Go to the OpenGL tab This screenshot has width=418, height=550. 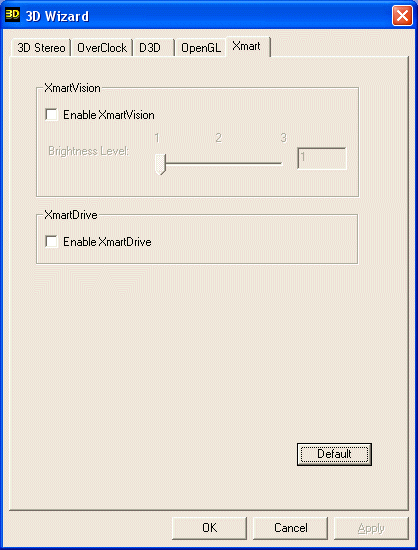(201, 48)
